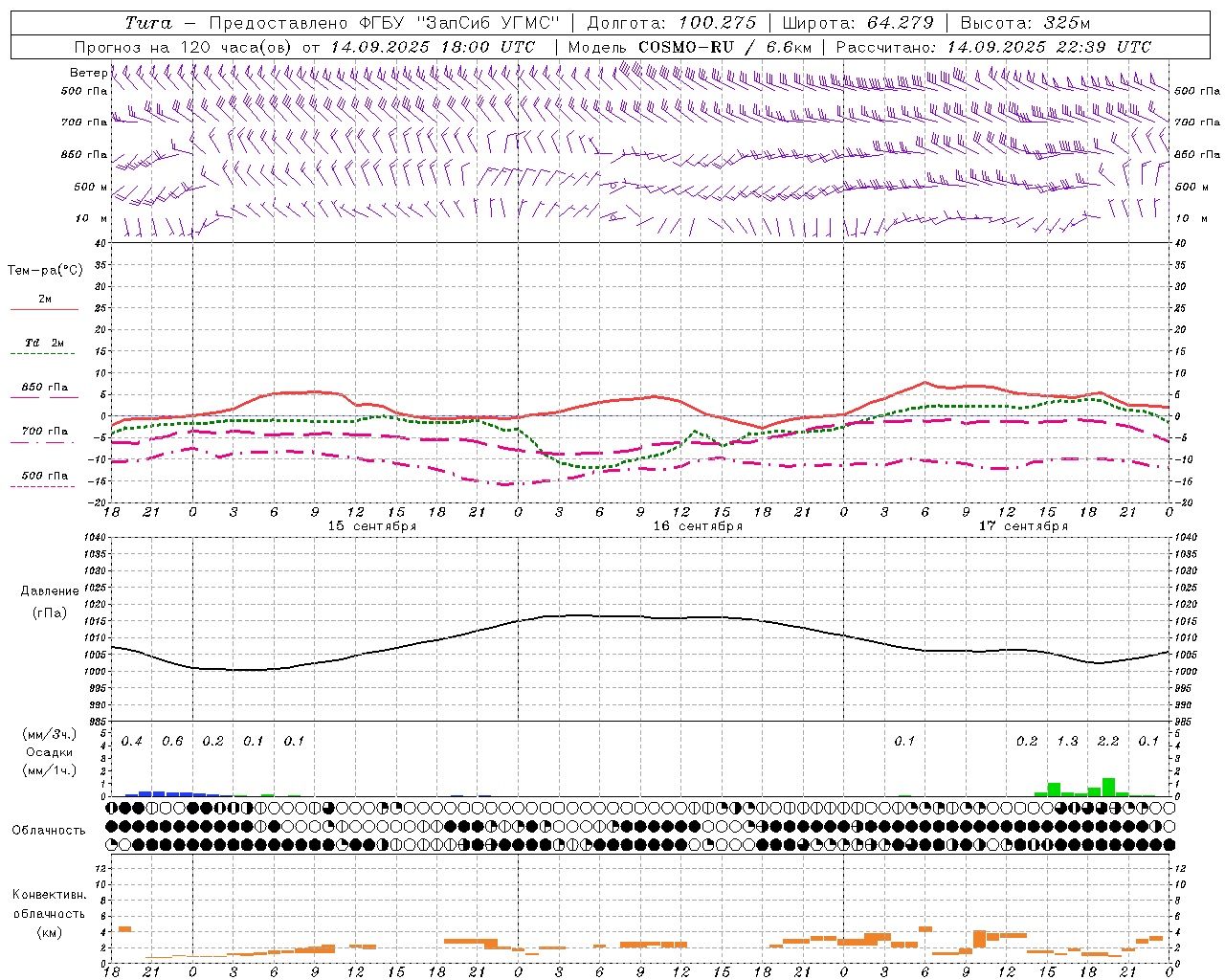The image size is (1225, 980).
Task: Click the "Тем-ра(°C)" temperature axis label
Action: point(45,271)
